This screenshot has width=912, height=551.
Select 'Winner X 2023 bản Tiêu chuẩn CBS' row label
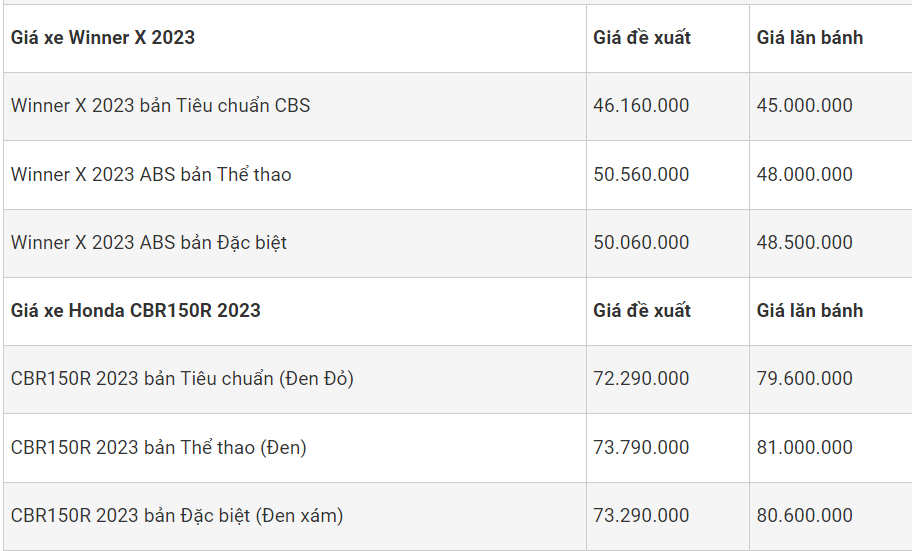[160, 105]
